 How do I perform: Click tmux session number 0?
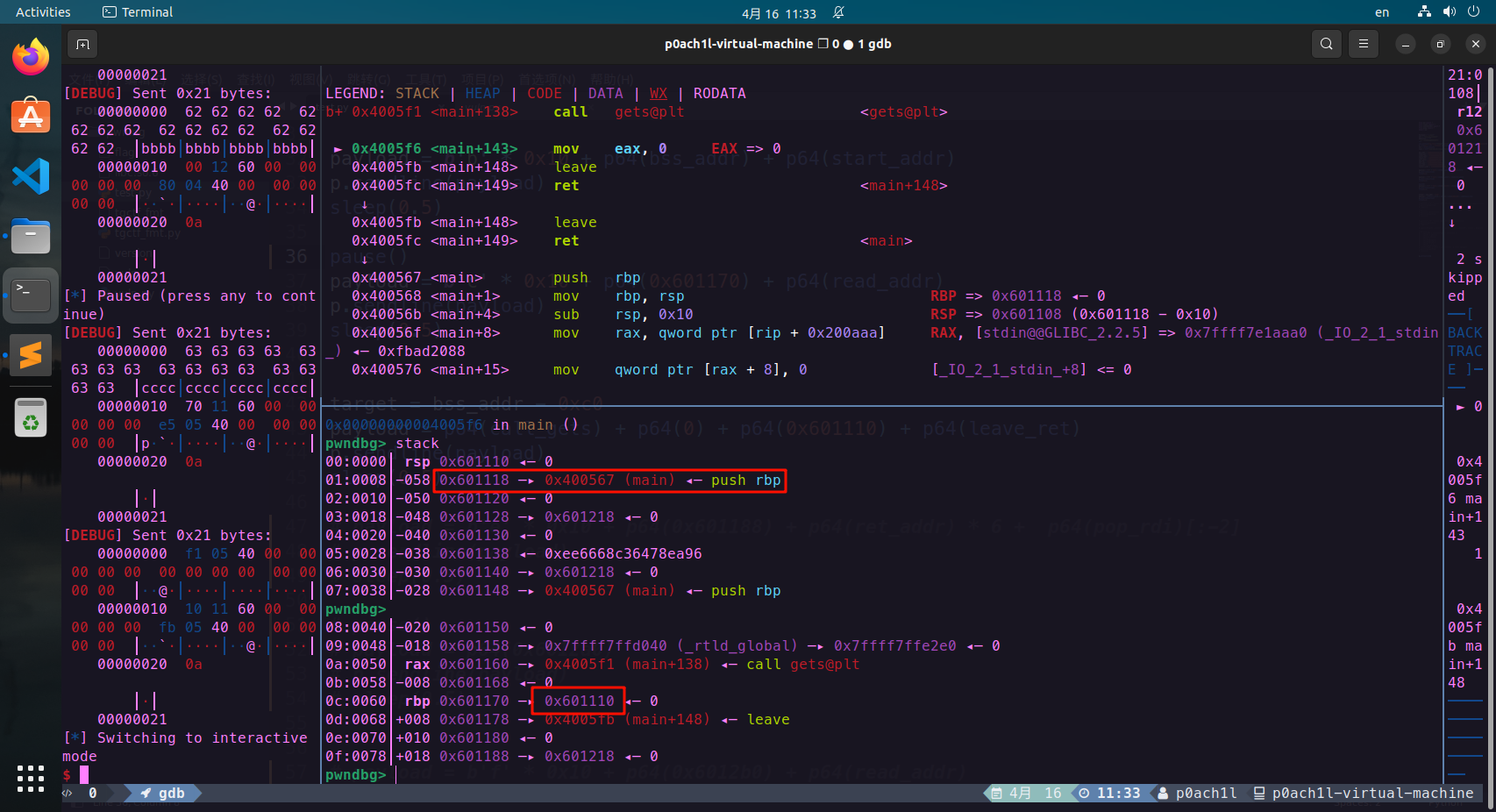(93, 793)
